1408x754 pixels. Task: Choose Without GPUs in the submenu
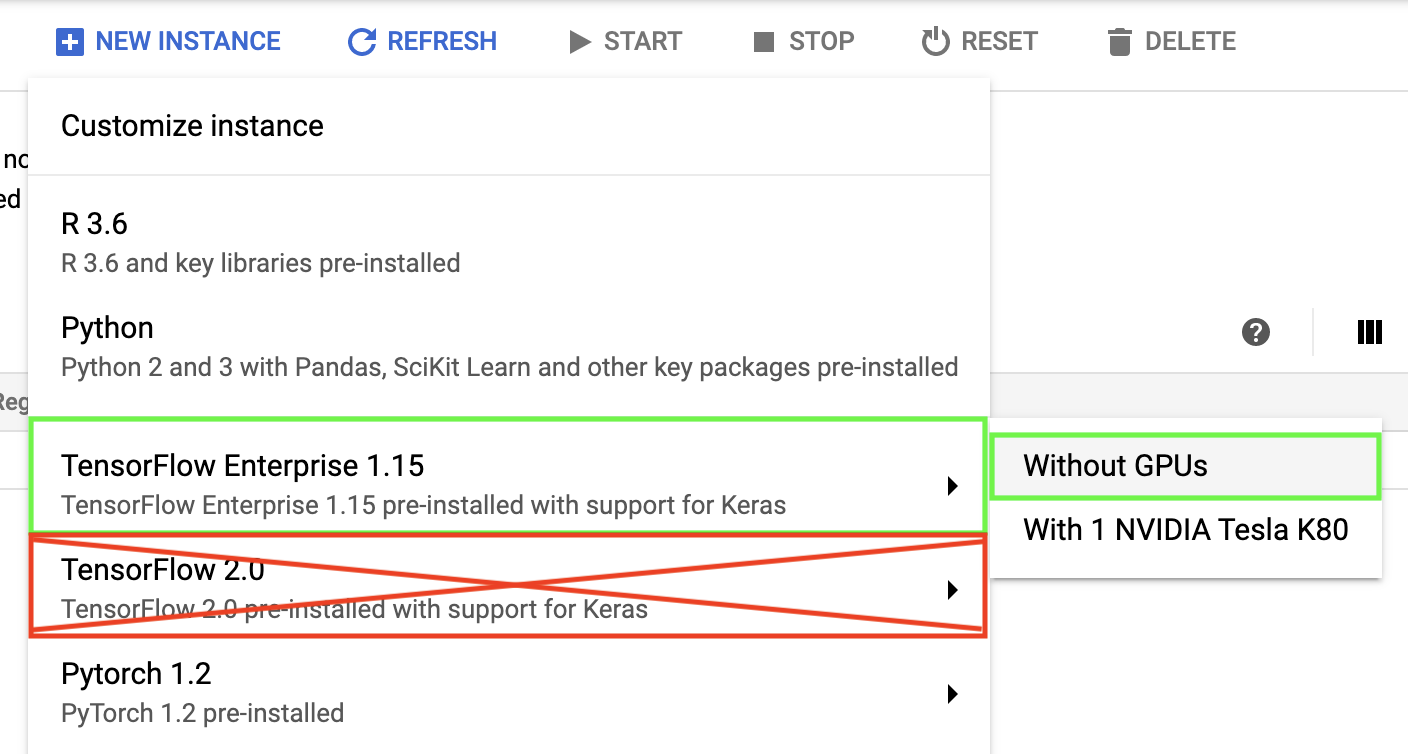pos(1185,466)
